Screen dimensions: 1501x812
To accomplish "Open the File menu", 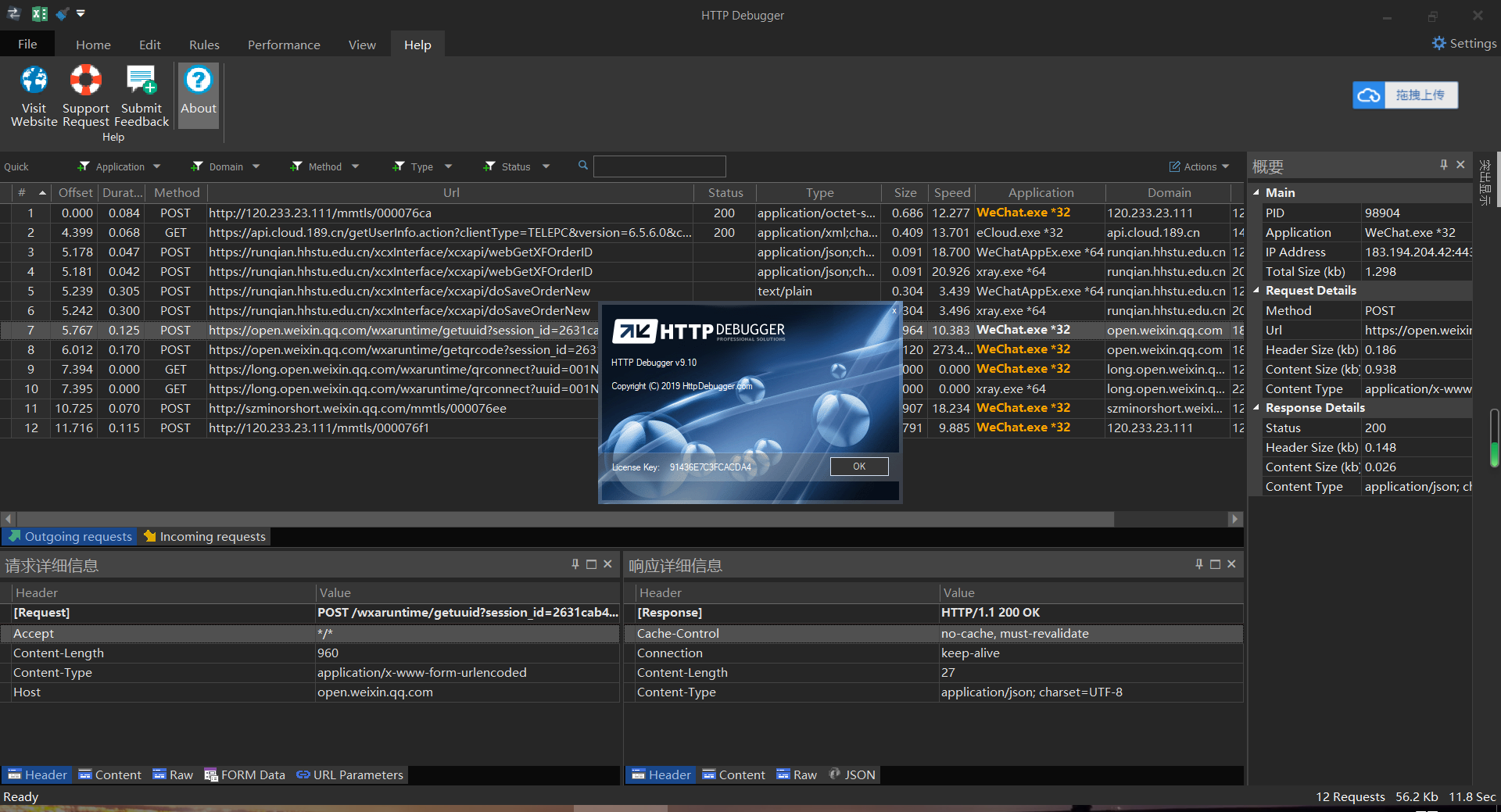I will [27, 44].
